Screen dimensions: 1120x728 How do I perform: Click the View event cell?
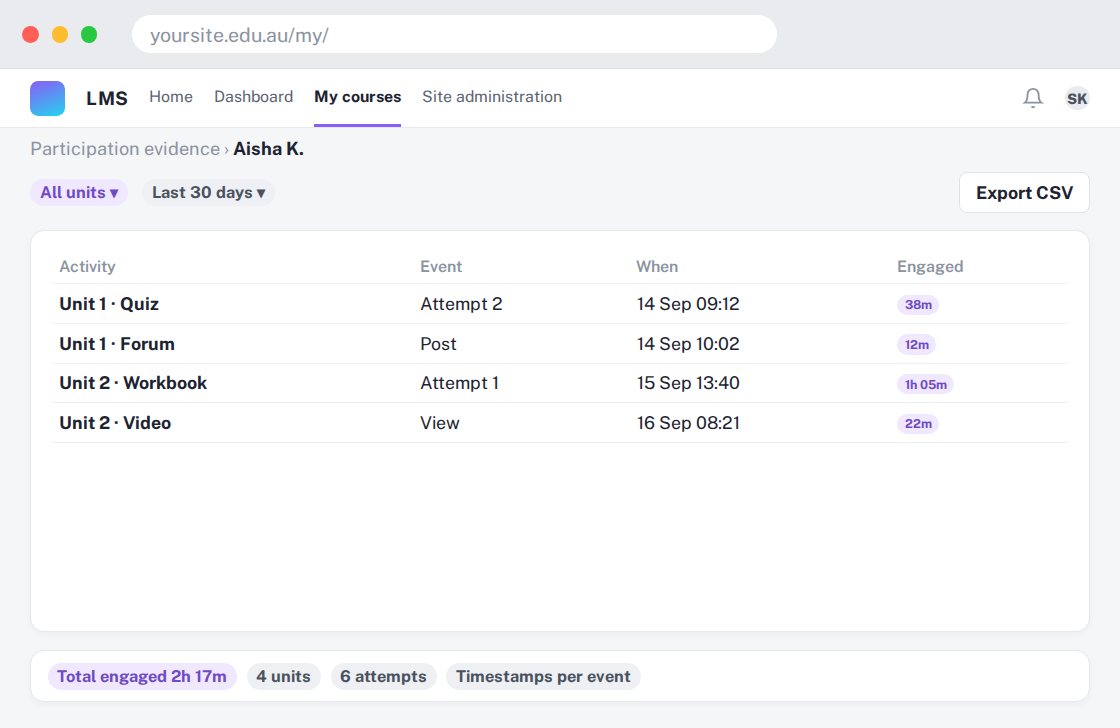tap(439, 423)
